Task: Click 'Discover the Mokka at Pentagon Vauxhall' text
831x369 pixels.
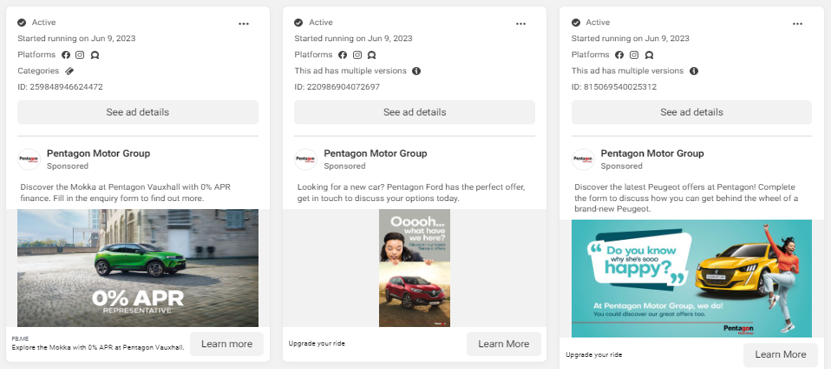Action: 126,192
